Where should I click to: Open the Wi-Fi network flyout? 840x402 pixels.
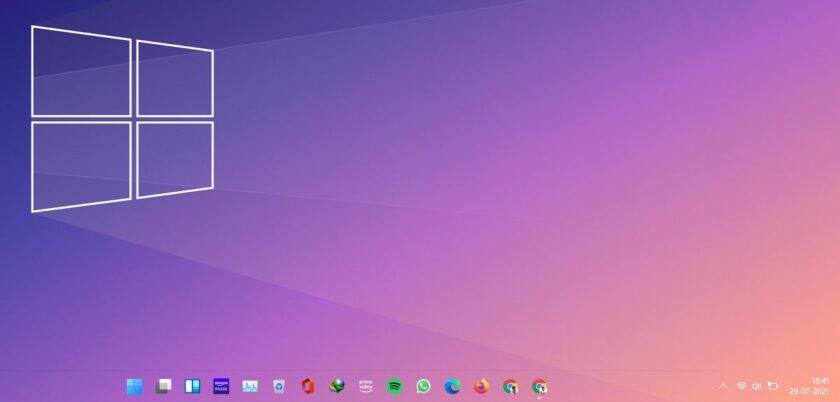click(741, 386)
